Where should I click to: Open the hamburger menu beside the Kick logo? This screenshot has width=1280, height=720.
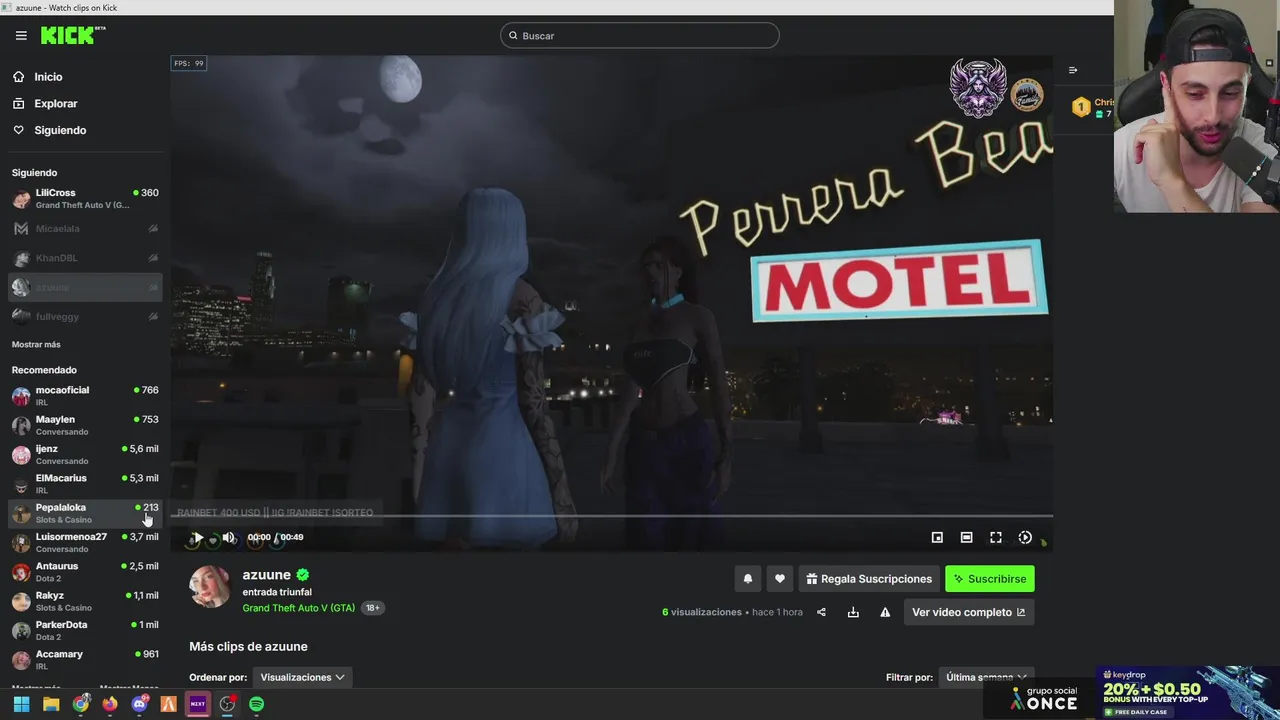pos(21,35)
